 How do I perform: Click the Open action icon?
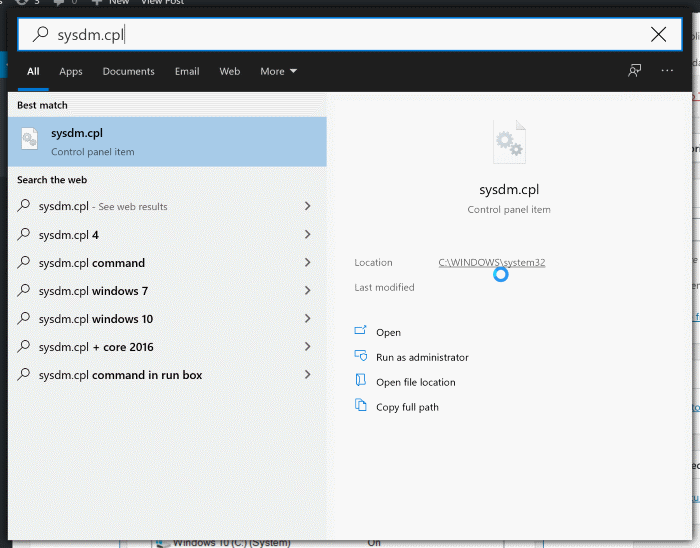tap(360, 330)
